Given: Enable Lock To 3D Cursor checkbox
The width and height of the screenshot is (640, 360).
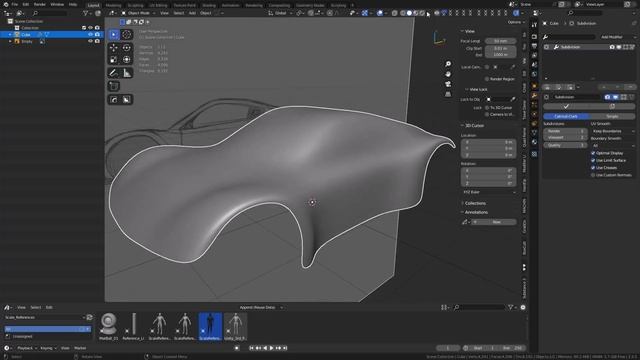Looking at the screenshot, I should point(487,108).
